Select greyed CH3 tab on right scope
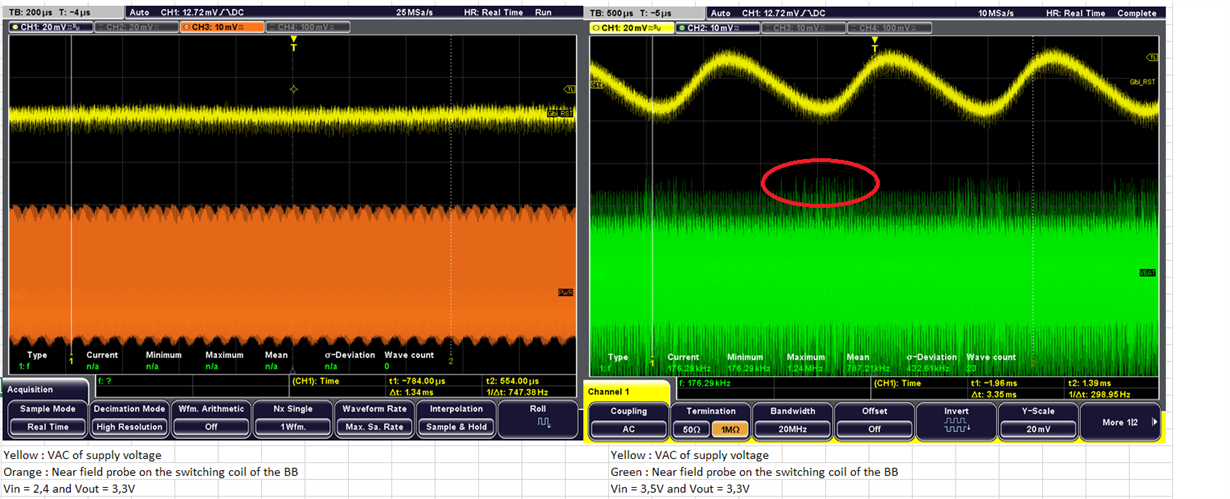This screenshot has height=499, width=1230. point(804,28)
